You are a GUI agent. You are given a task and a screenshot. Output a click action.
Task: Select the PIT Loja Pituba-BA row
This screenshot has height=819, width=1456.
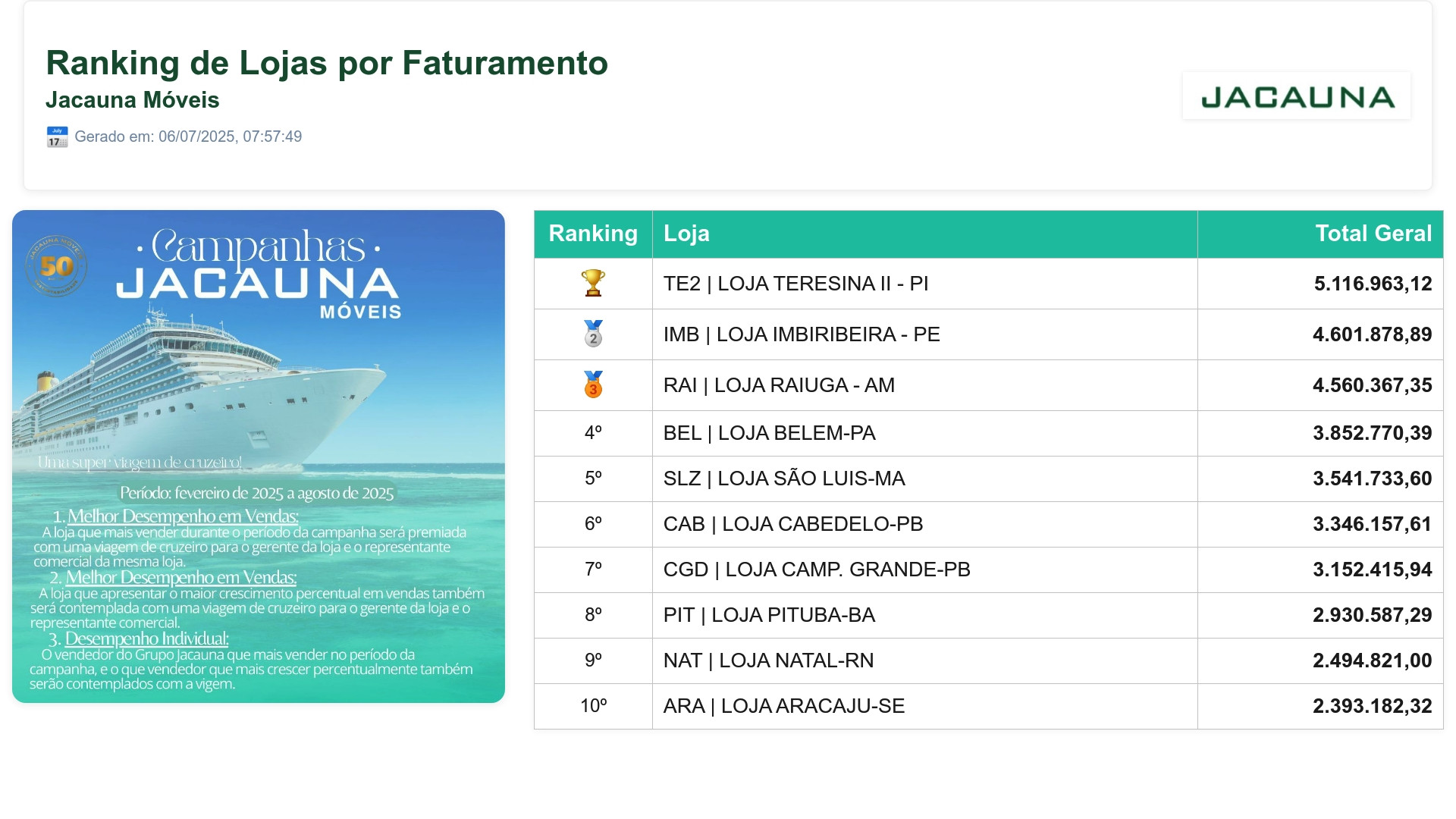coord(988,615)
